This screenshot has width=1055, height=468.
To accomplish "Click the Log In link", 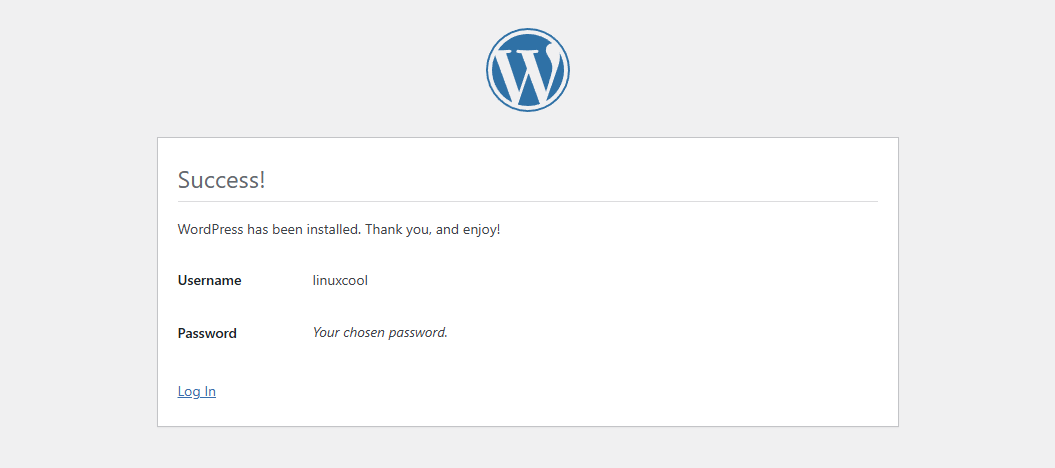I will coord(197,391).
